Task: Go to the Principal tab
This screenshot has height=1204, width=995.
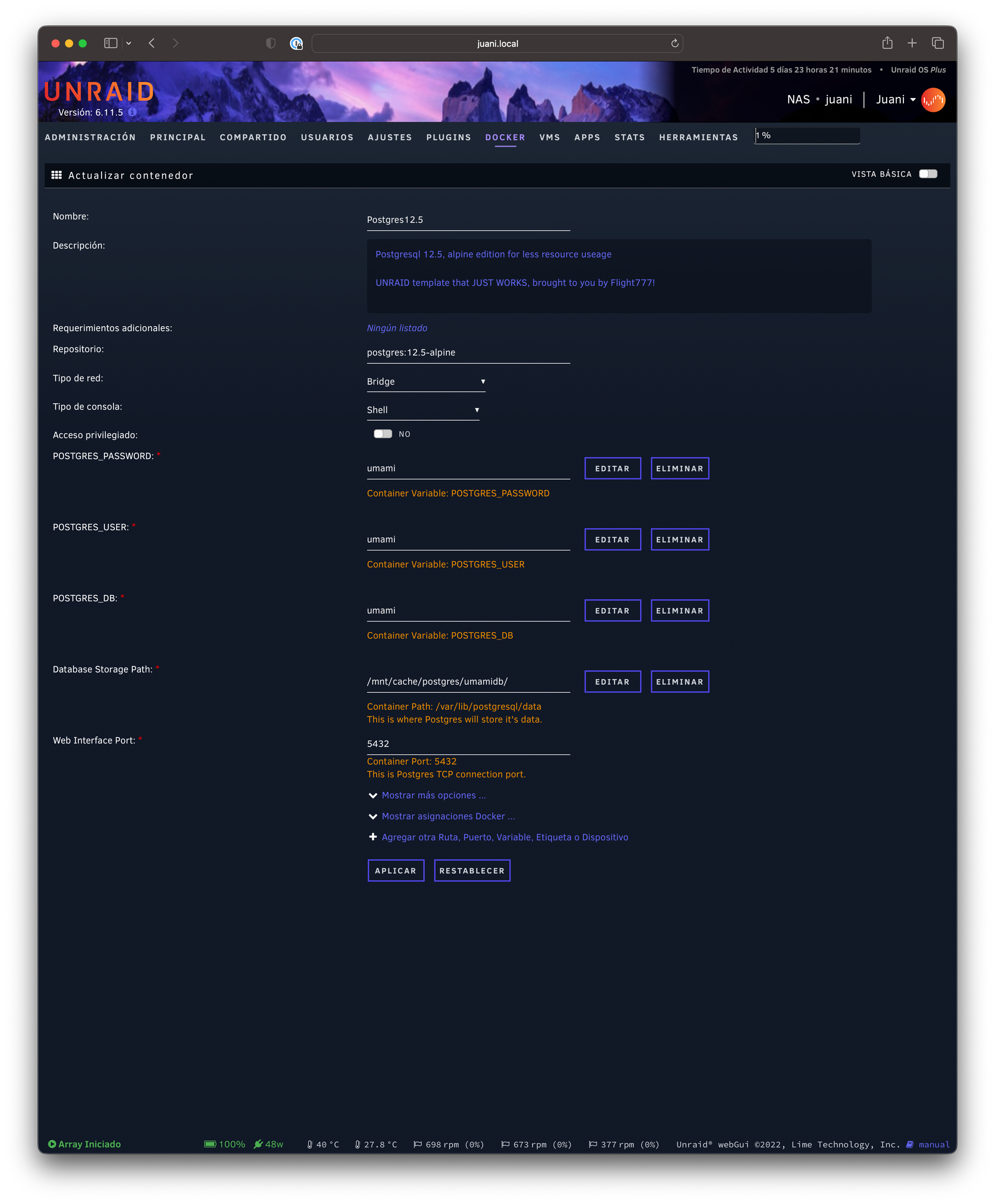Action: point(178,137)
